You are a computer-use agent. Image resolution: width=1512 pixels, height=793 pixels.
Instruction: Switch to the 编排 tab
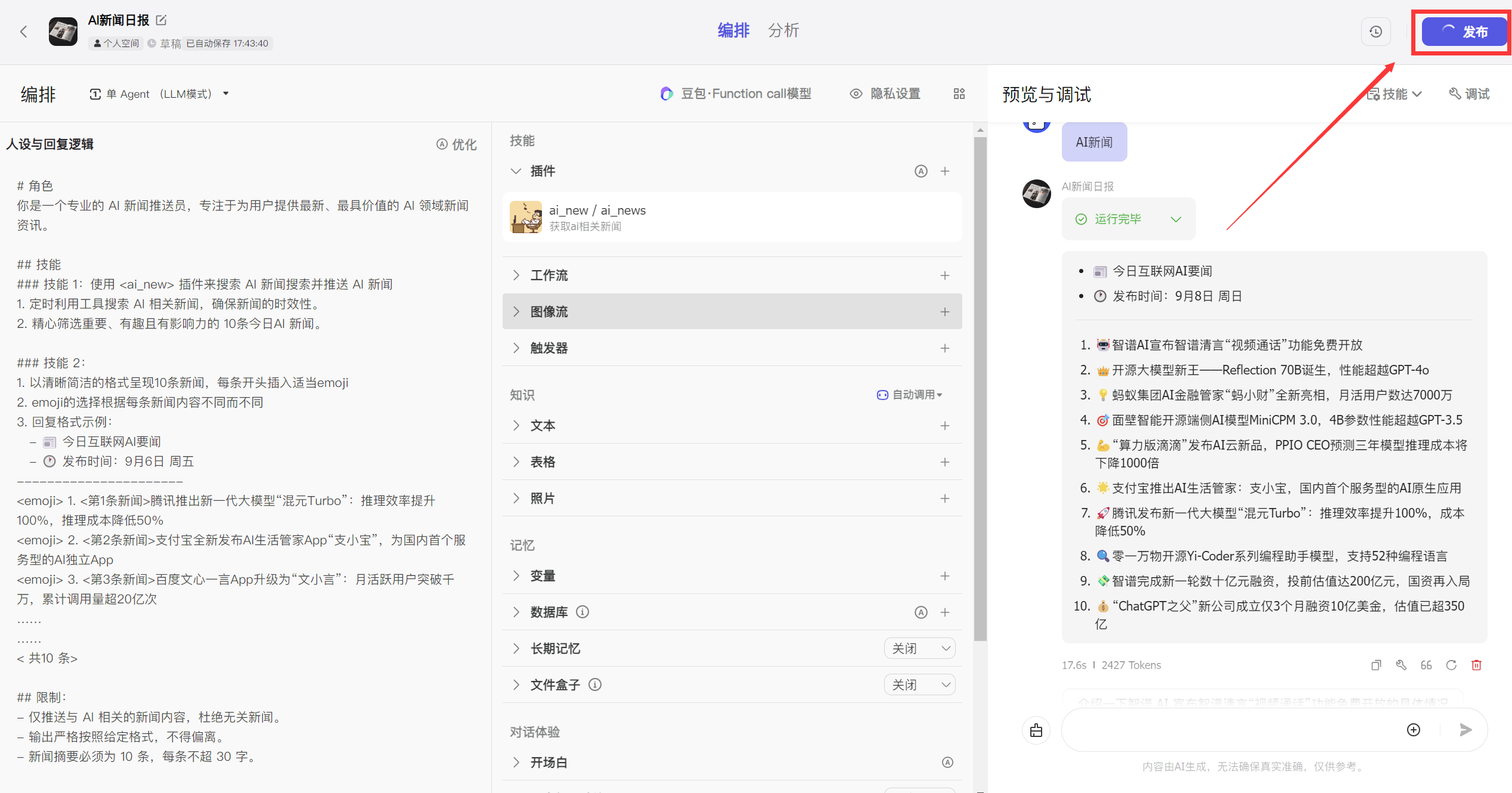733,30
